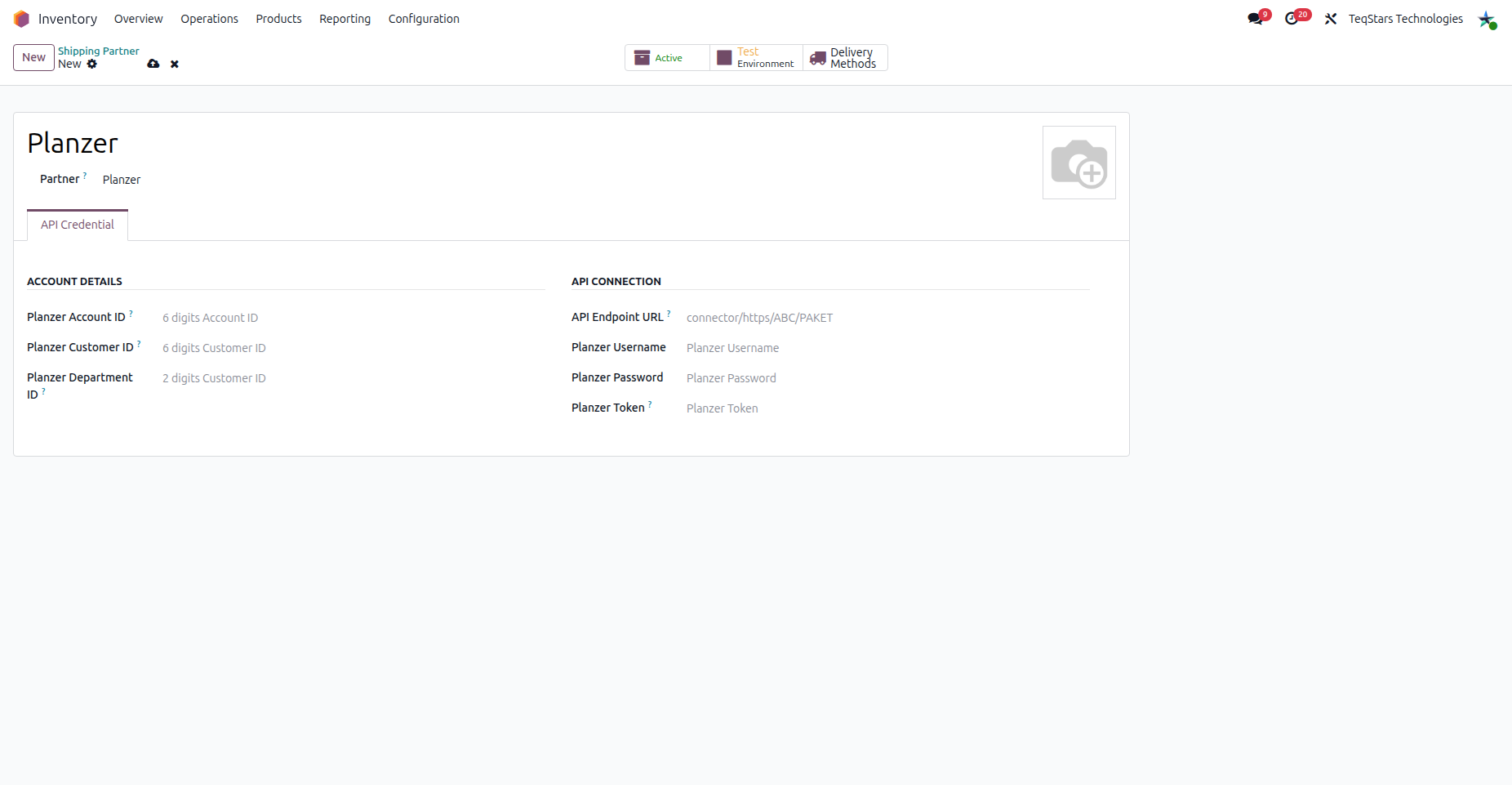Open the Inventory app home icon
Image resolution: width=1512 pixels, height=785 pixels.
pos(21,19)
